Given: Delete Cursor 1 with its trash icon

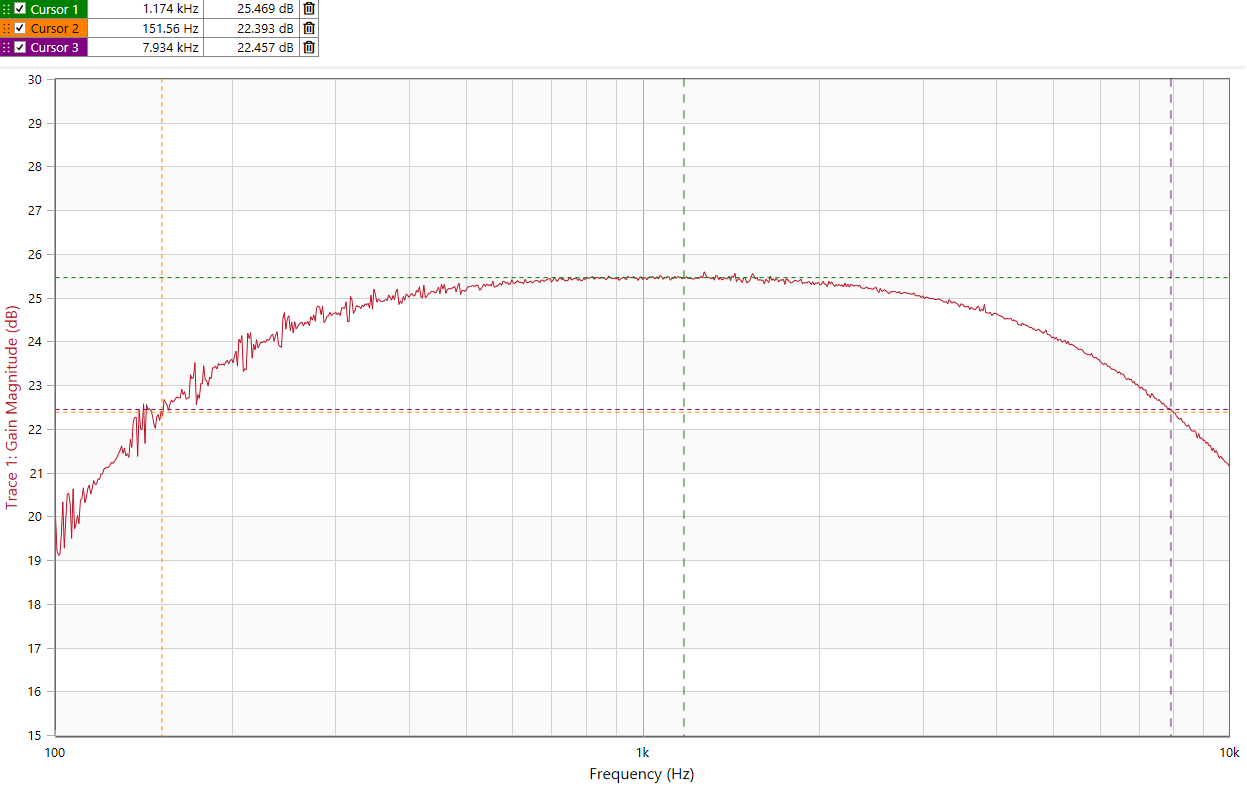Looking at the screenshot, I should coord(309,9).
